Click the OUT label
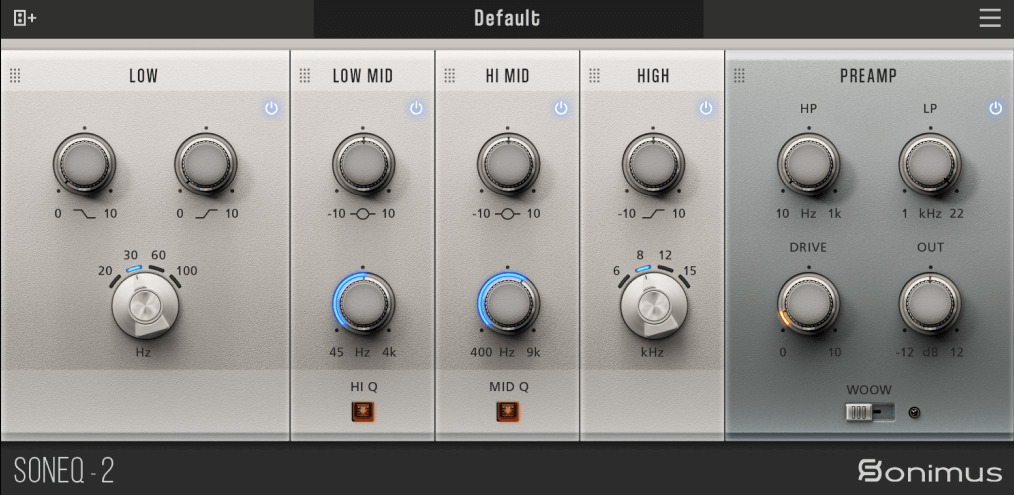Image resolution: width=1014 pixels, height=495 pixels. (x=930, y=247)
